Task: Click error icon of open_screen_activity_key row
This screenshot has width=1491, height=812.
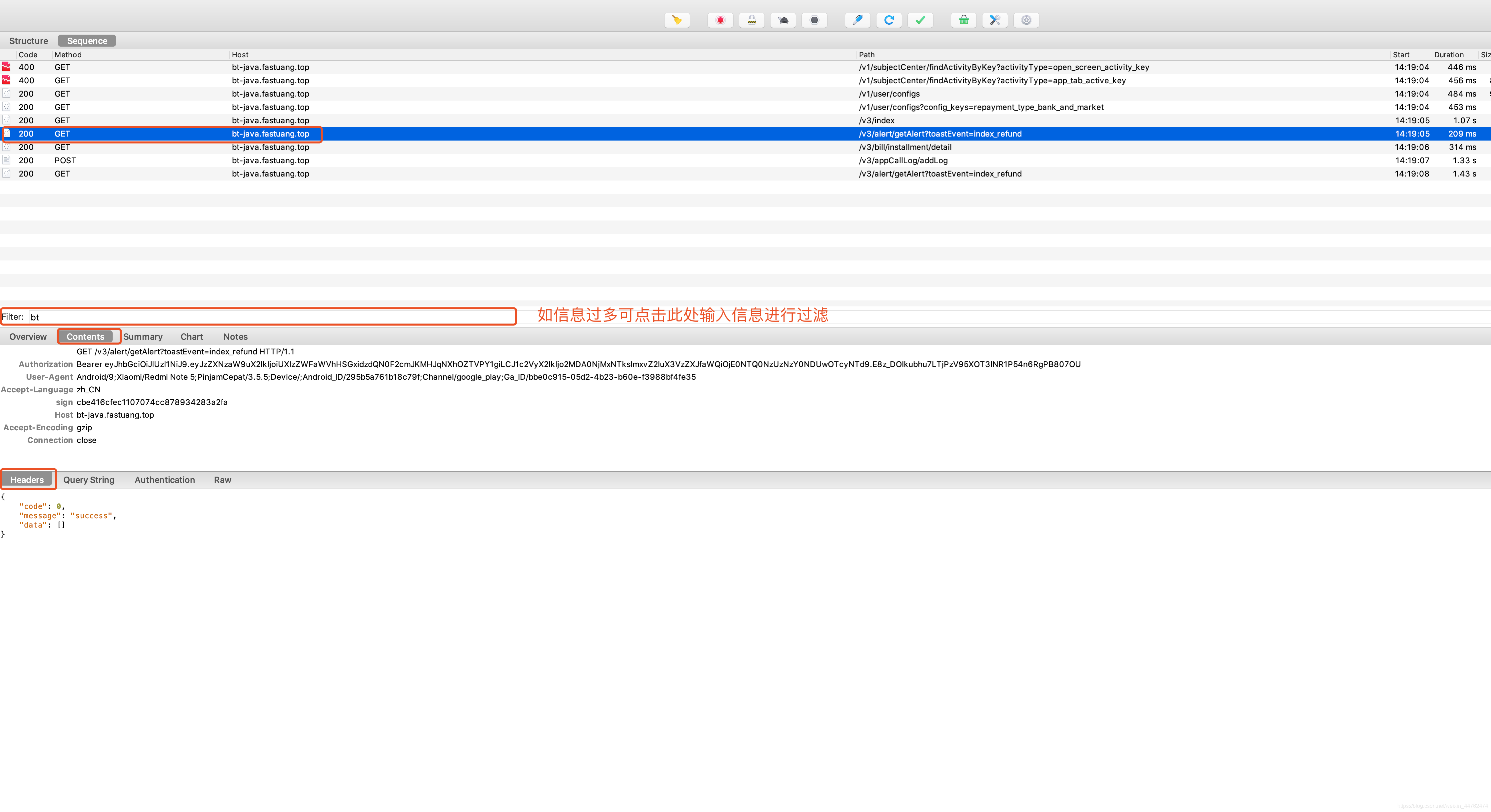Action: pyautogui.click(x=6, y=67)
